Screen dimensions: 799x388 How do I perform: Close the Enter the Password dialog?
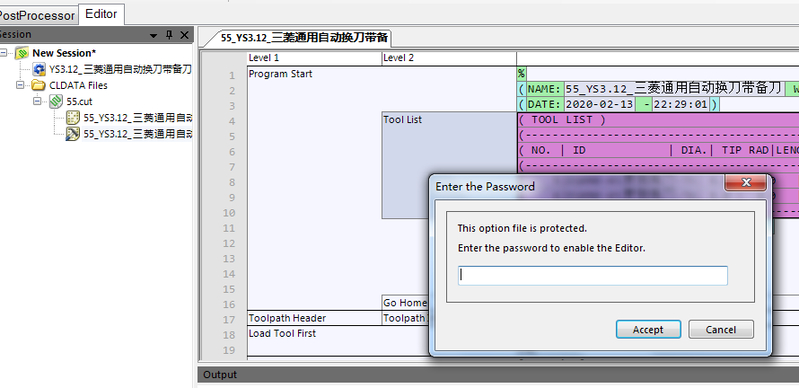(746, 183)
